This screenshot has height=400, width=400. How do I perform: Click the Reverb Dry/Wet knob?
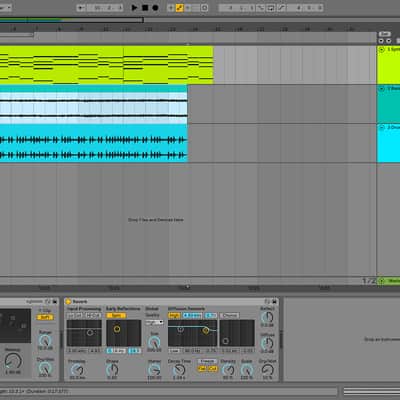point(267,370)
